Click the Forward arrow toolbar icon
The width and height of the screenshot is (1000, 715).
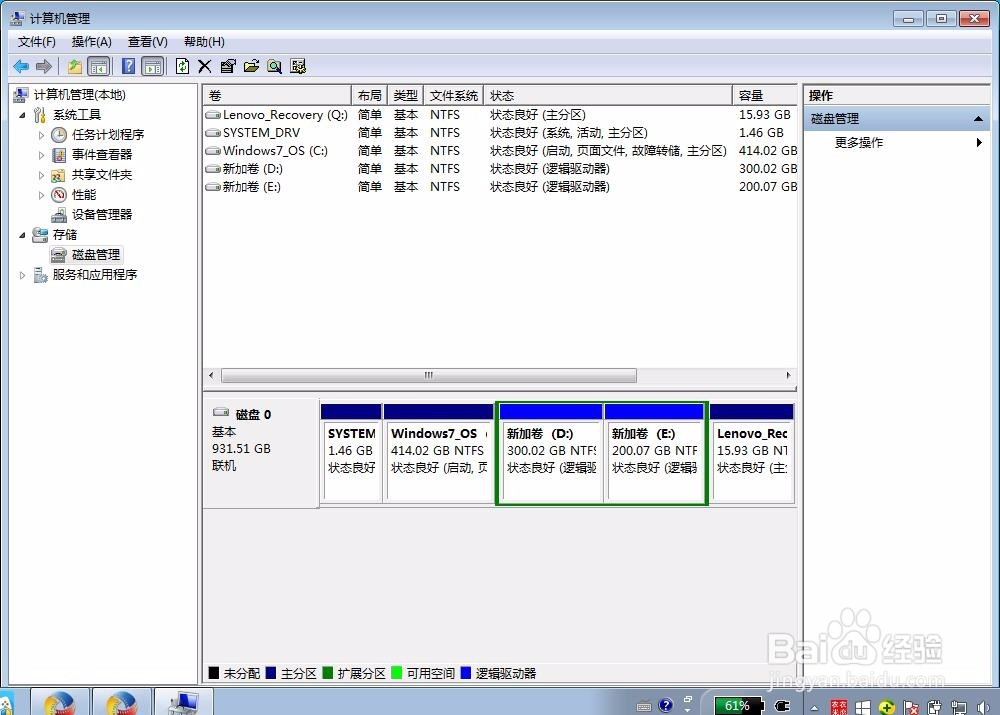[43, 66]
